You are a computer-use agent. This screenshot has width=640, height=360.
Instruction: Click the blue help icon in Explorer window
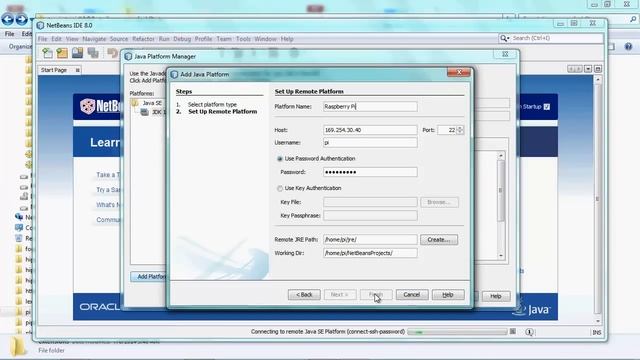click(x=628, y=47)
